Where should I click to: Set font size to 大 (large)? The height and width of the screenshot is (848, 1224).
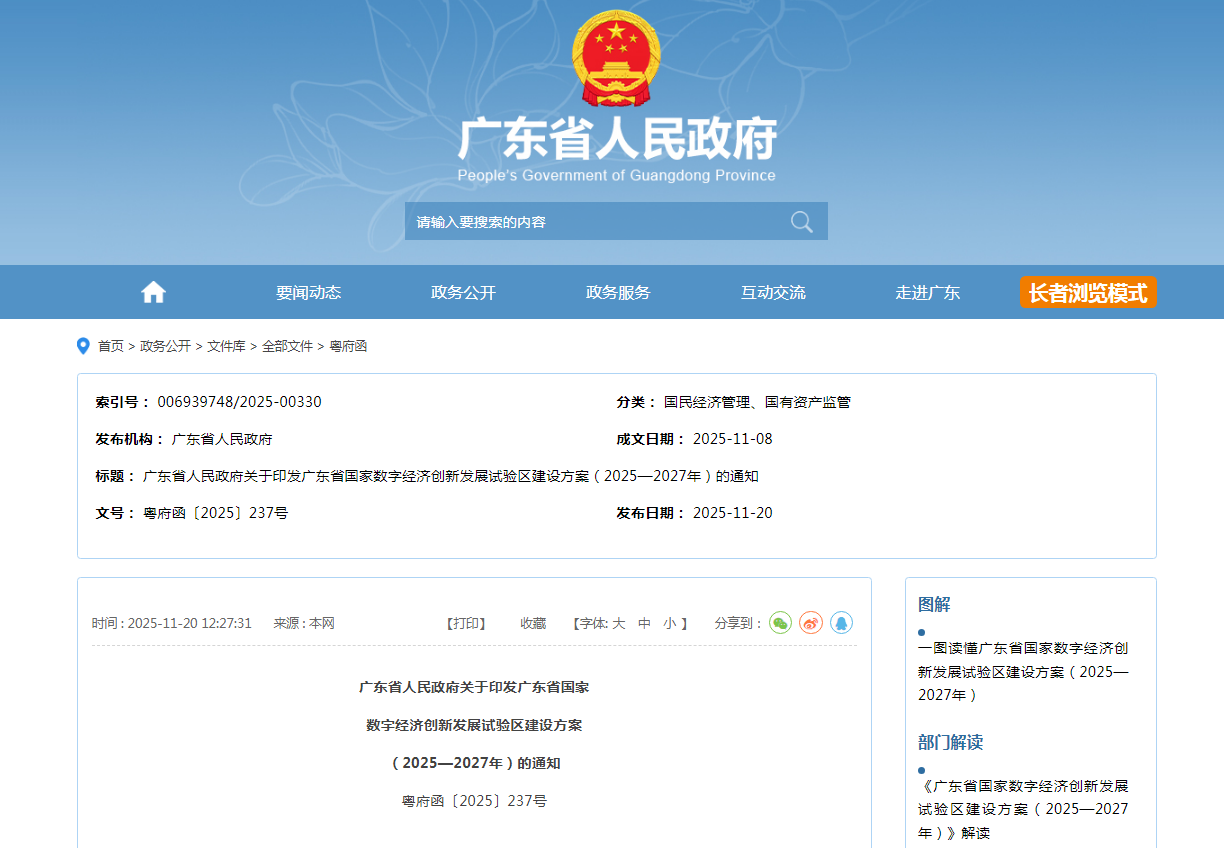[x=619, y=623]
